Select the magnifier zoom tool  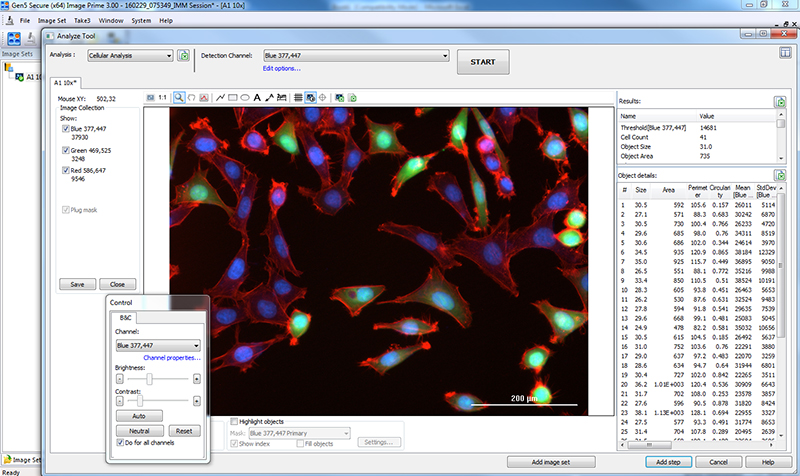pos(178,97)
